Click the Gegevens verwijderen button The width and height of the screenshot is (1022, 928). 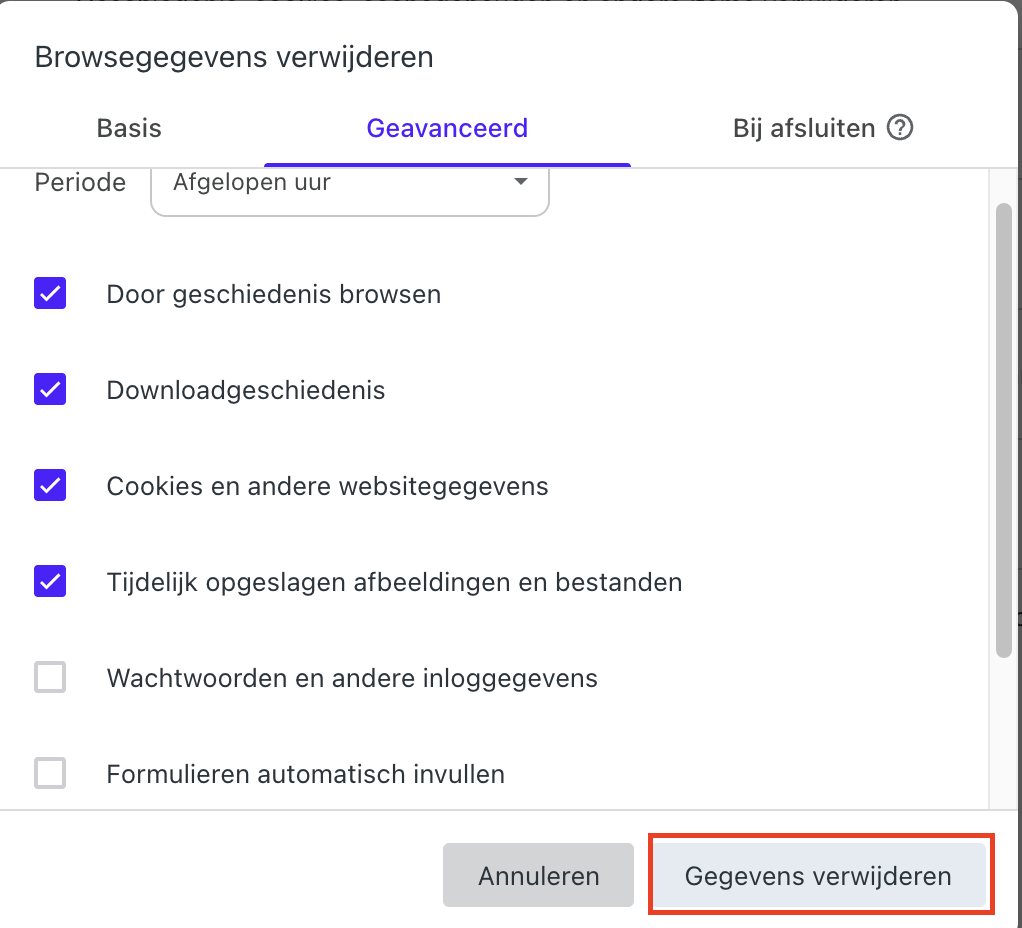click(x=819, y=875)
